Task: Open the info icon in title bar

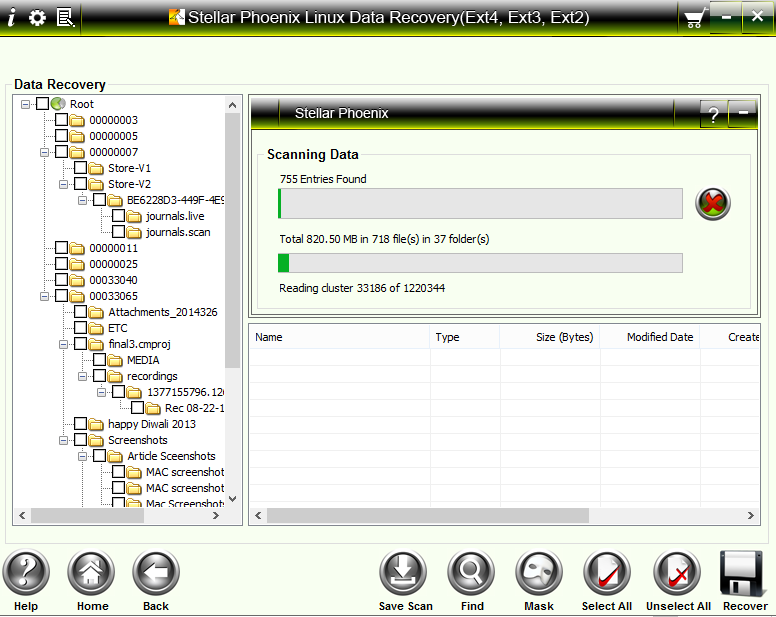Action: tap(11, 18)
